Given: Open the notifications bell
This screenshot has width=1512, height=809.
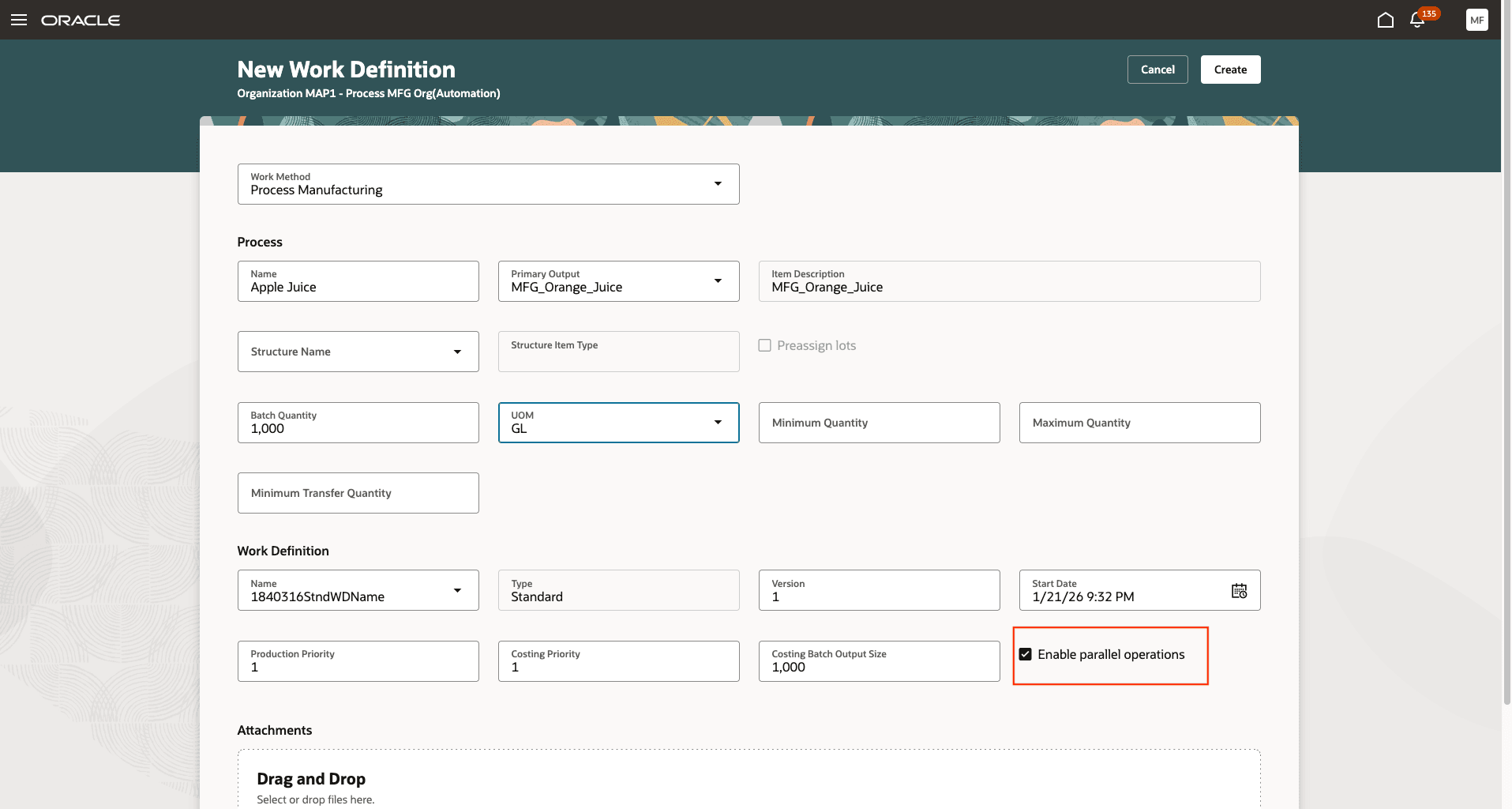Looking at the screenshot, I should tap(1417, 21).
